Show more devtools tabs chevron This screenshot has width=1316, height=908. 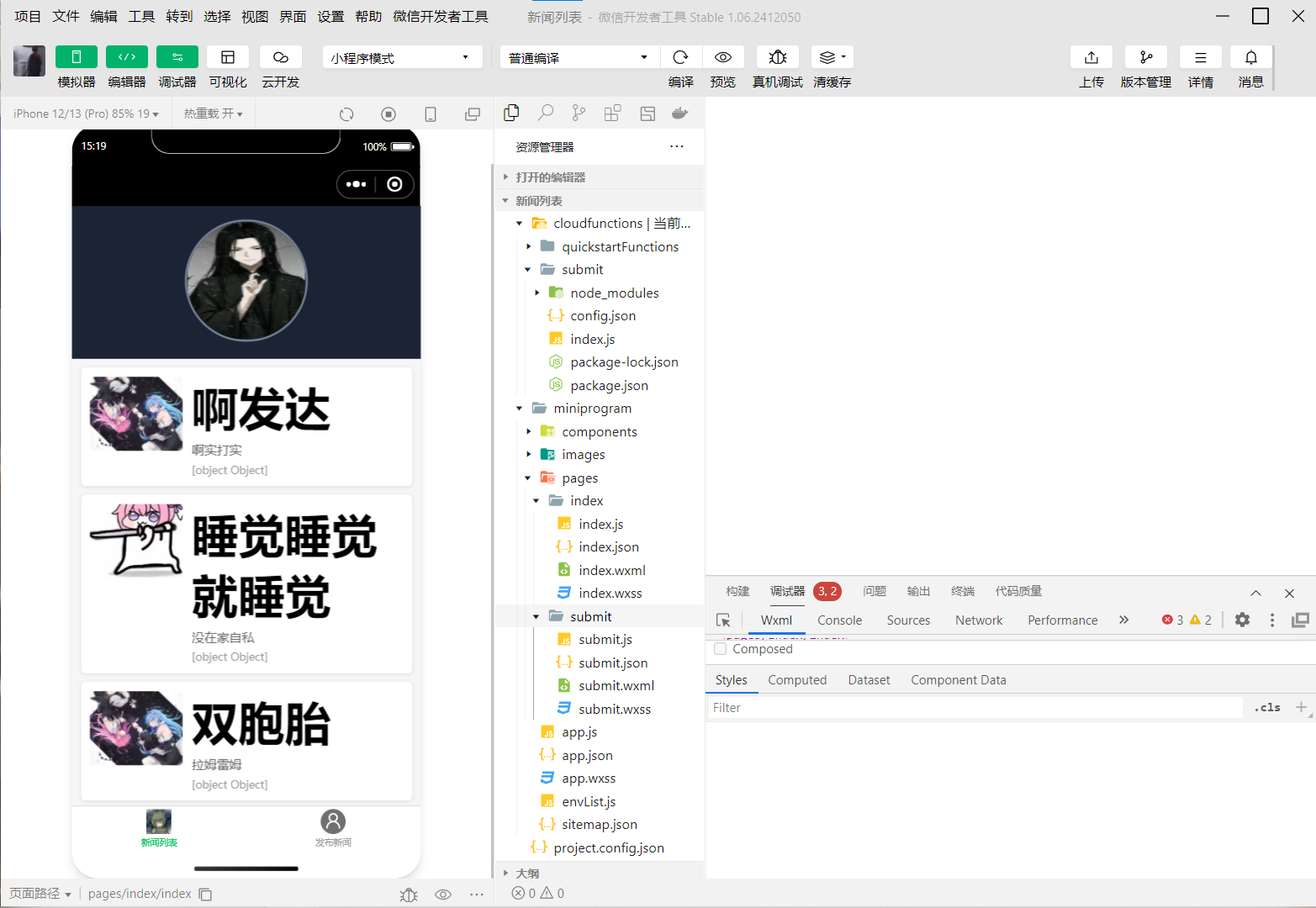click(1123, 620)
